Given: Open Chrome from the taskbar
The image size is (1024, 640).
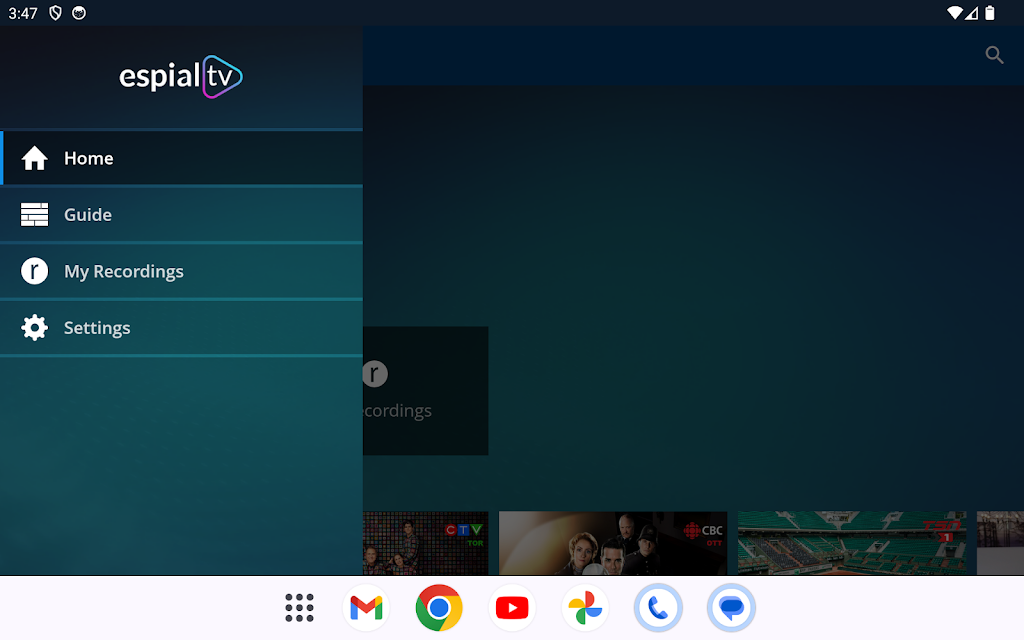Looking at the screenshot, I should (x=439, y=607).
